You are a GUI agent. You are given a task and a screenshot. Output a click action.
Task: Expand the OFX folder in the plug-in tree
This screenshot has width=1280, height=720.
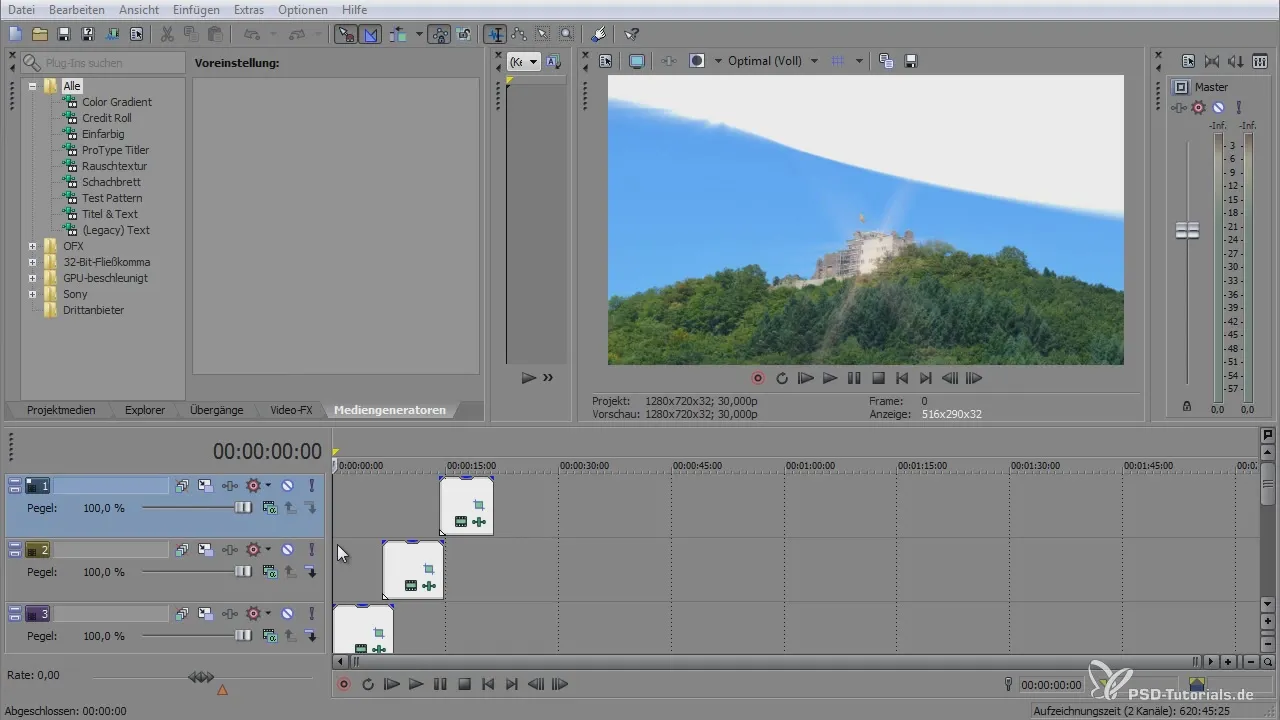tap(33, 246)
